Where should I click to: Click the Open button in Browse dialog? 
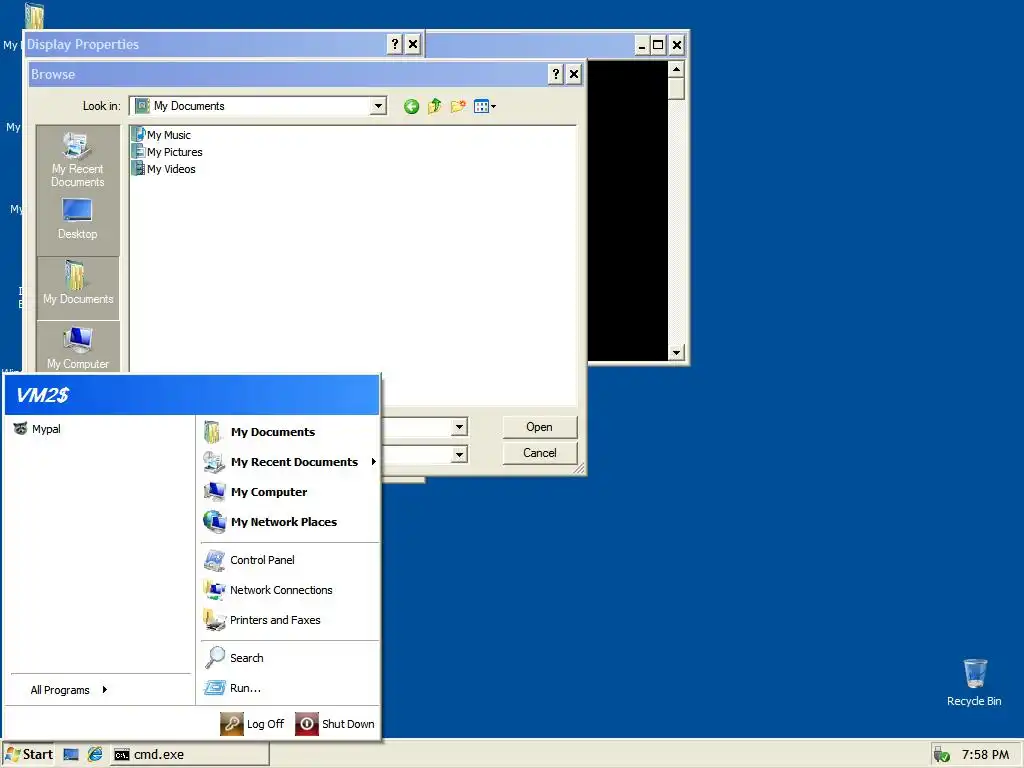pos(539,427)
